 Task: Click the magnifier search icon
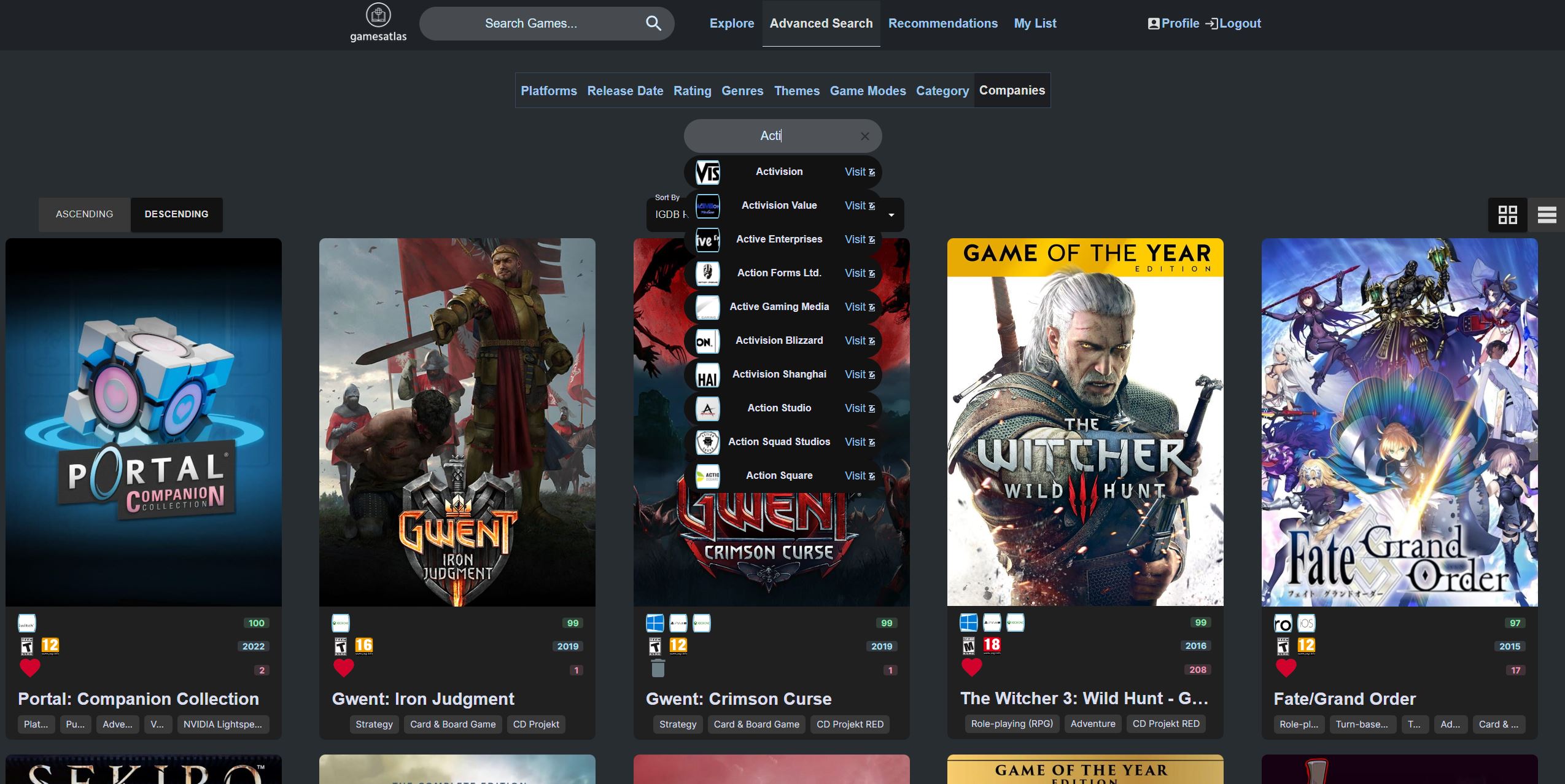coord(653,23)
